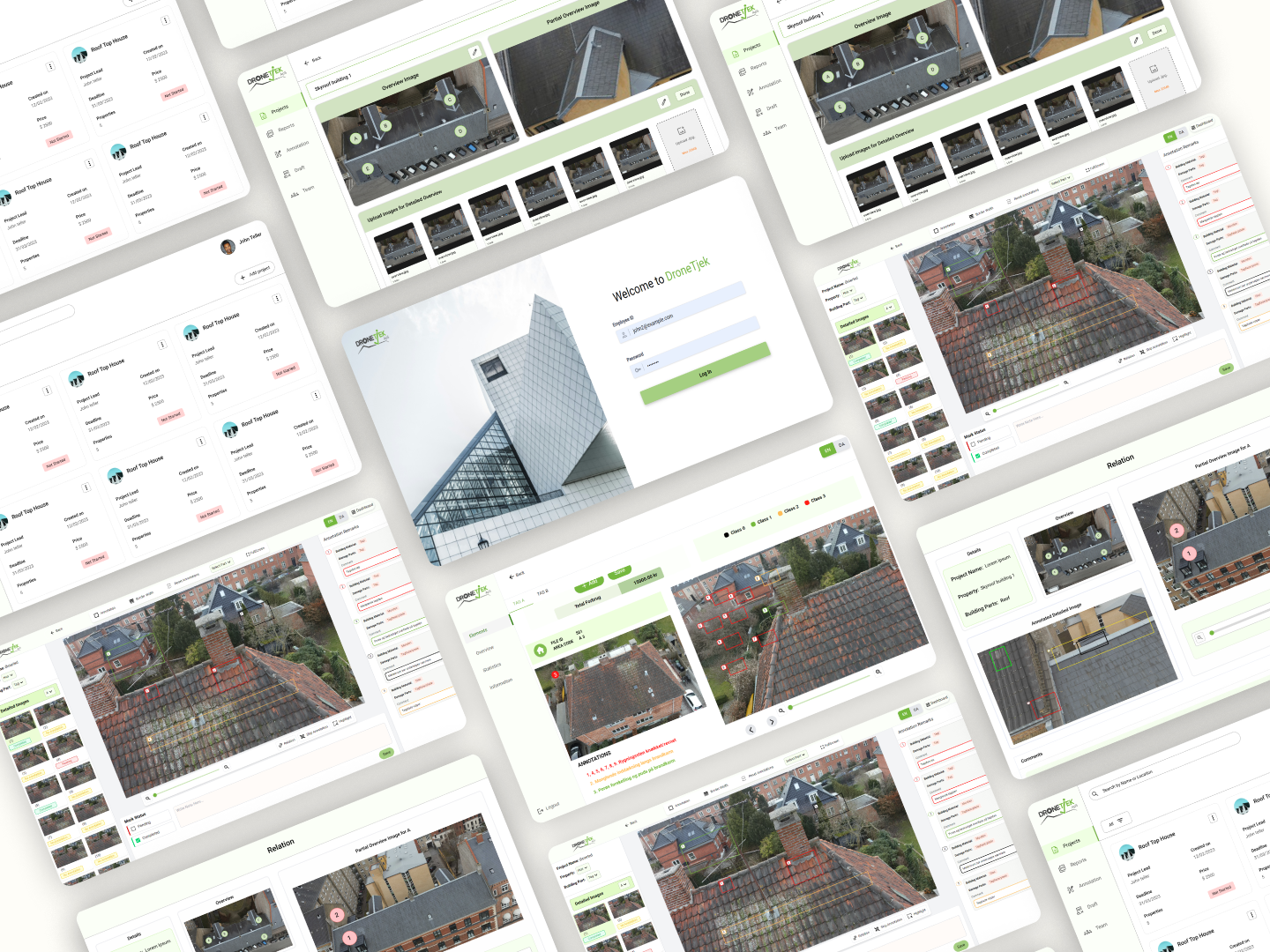Click green Save button in report screen header
This screenshot has height=952, width=1270.
(x=619, y=572)
